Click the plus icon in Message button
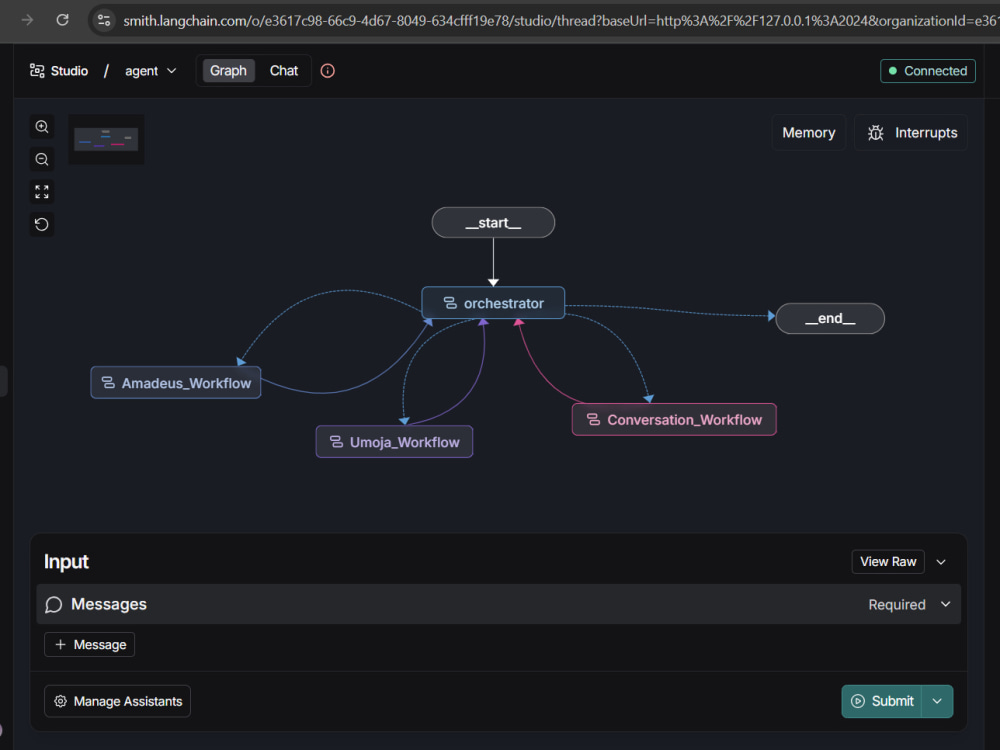1000x750 pixels. click(61, 644)
